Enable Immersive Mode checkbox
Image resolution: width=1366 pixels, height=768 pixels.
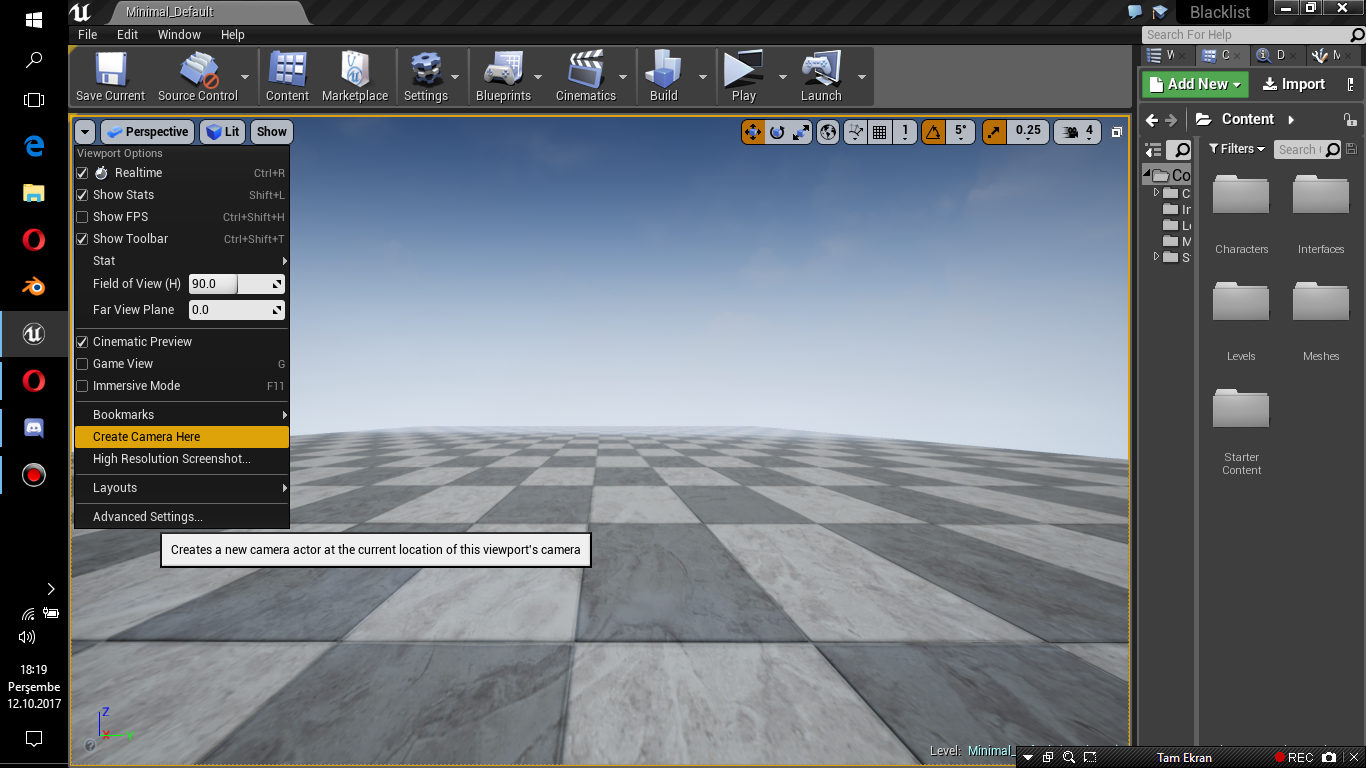[x=83, y=386]
